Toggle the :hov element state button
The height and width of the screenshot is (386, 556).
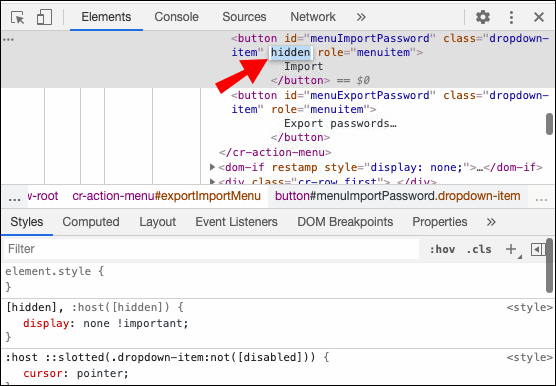(x=442, y=249)
